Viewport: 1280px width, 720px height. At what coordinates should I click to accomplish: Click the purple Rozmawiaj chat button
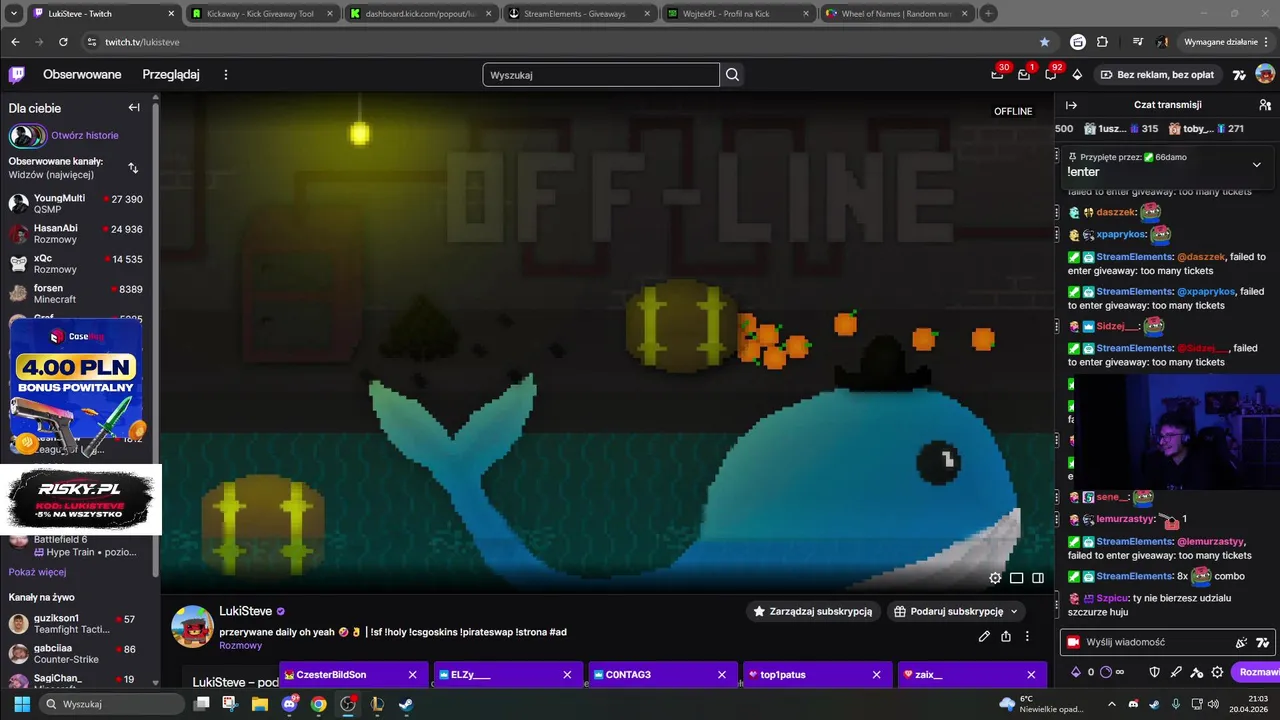pyautogui.click(x=1258, y=672)
